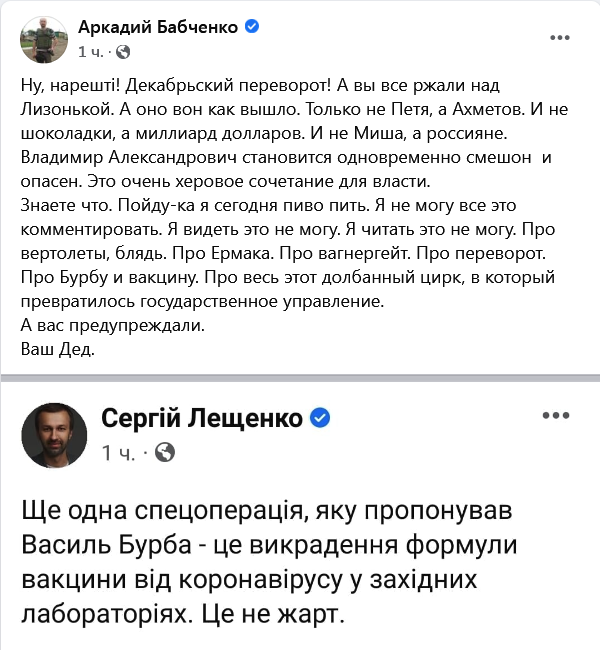The image size is (600, 650).
Task: Click the line 'Ваш Дед.' in the post
Action: pyautogui.click(x=58, y=349)
